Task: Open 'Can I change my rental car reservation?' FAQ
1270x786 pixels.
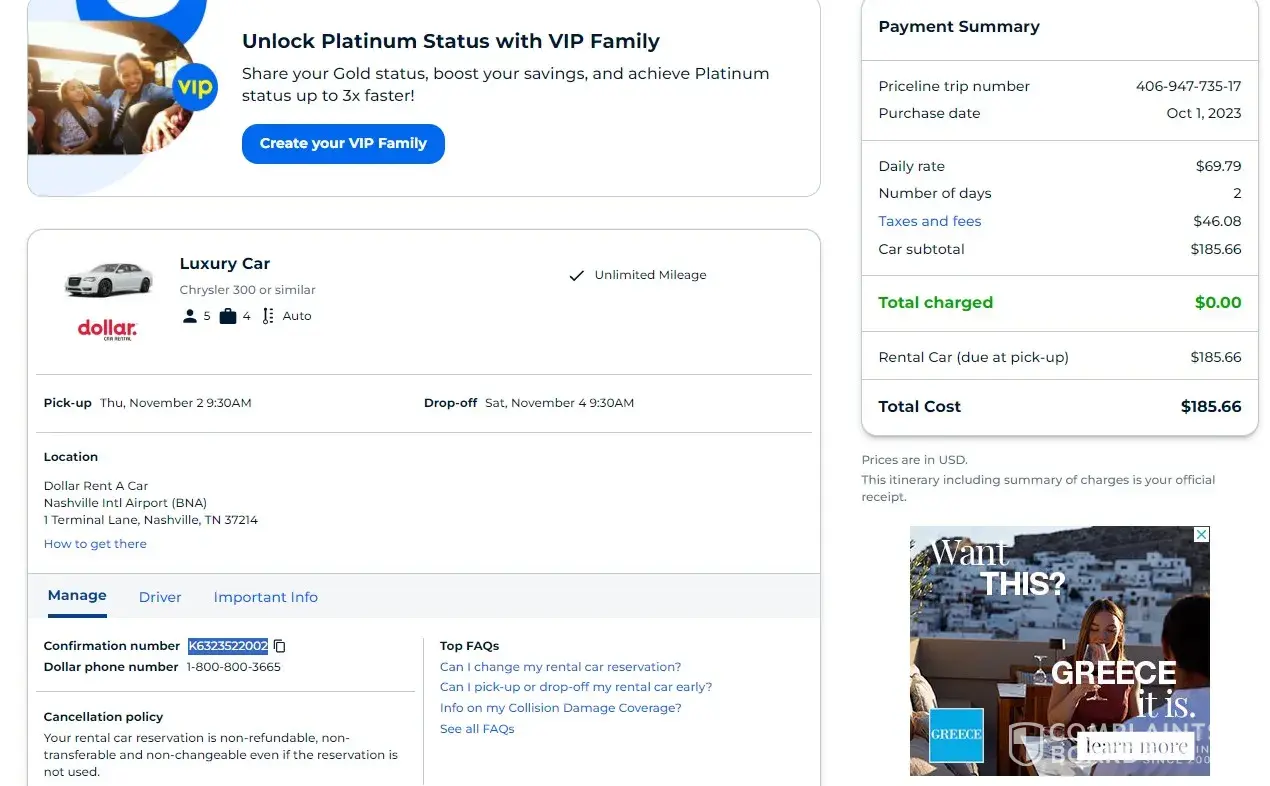Action: point(560,667)
